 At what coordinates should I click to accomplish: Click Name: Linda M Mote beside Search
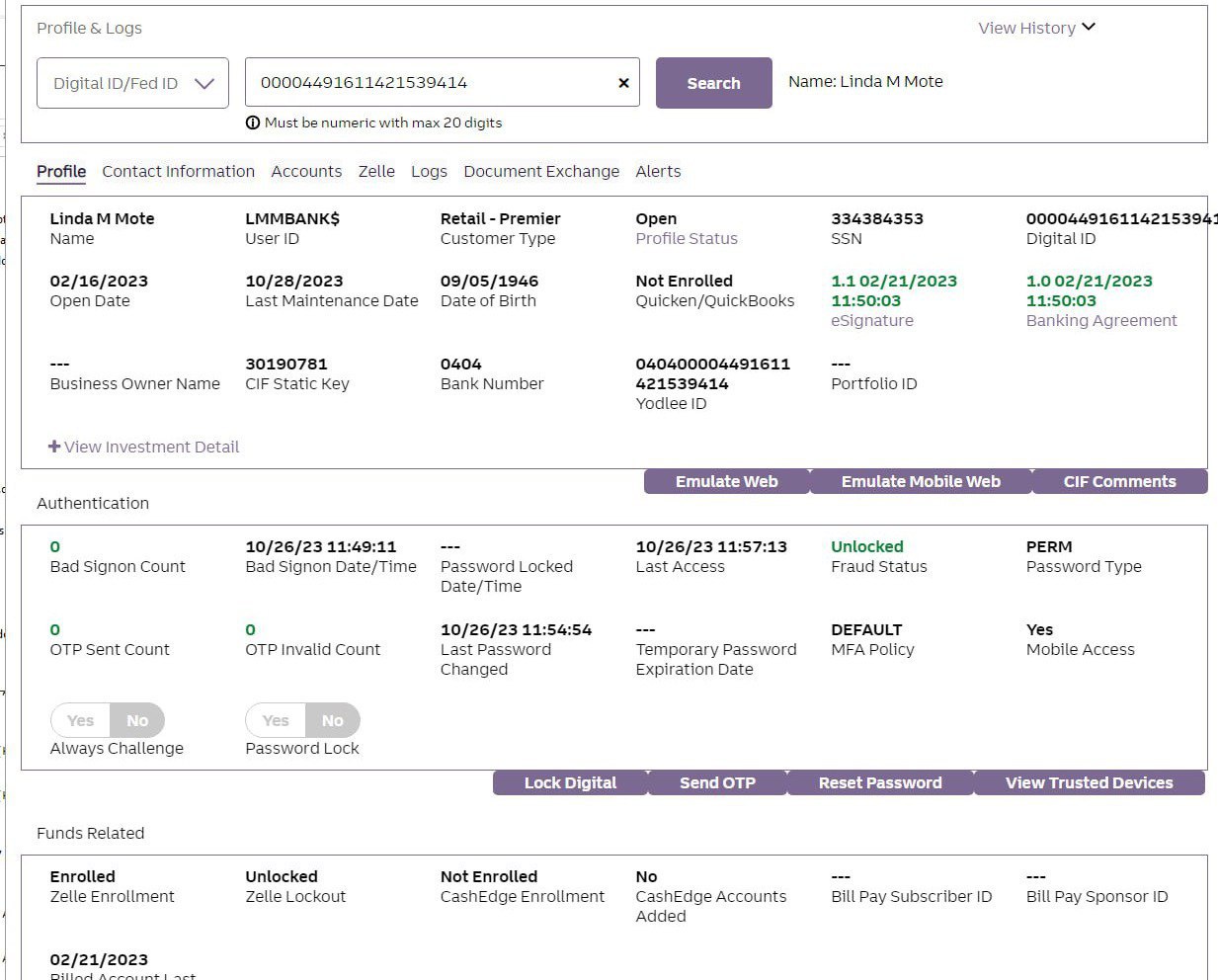click(x=865, y=81)
